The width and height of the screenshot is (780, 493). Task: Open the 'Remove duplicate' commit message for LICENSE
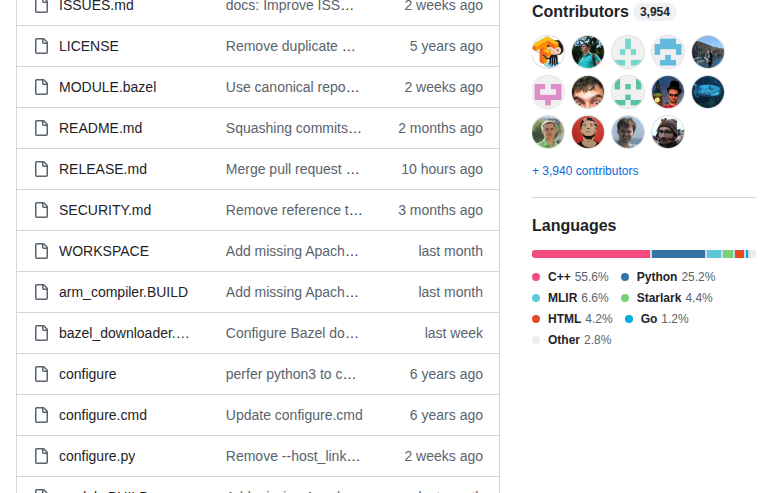pos(291,46)
